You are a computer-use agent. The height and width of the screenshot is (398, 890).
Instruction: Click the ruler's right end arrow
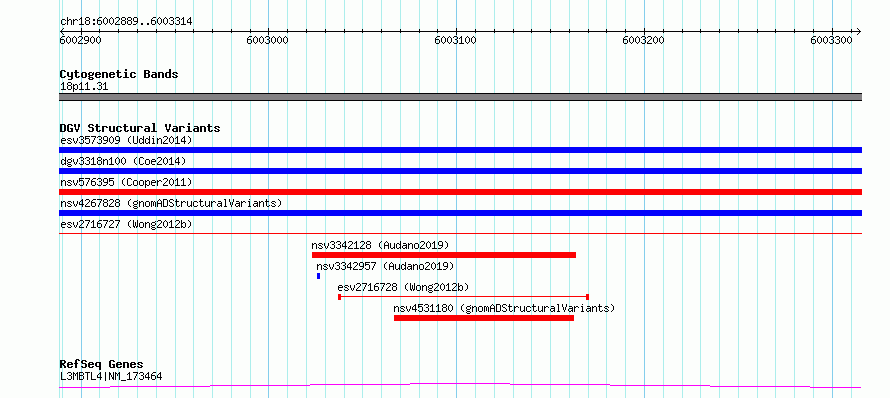859,31
